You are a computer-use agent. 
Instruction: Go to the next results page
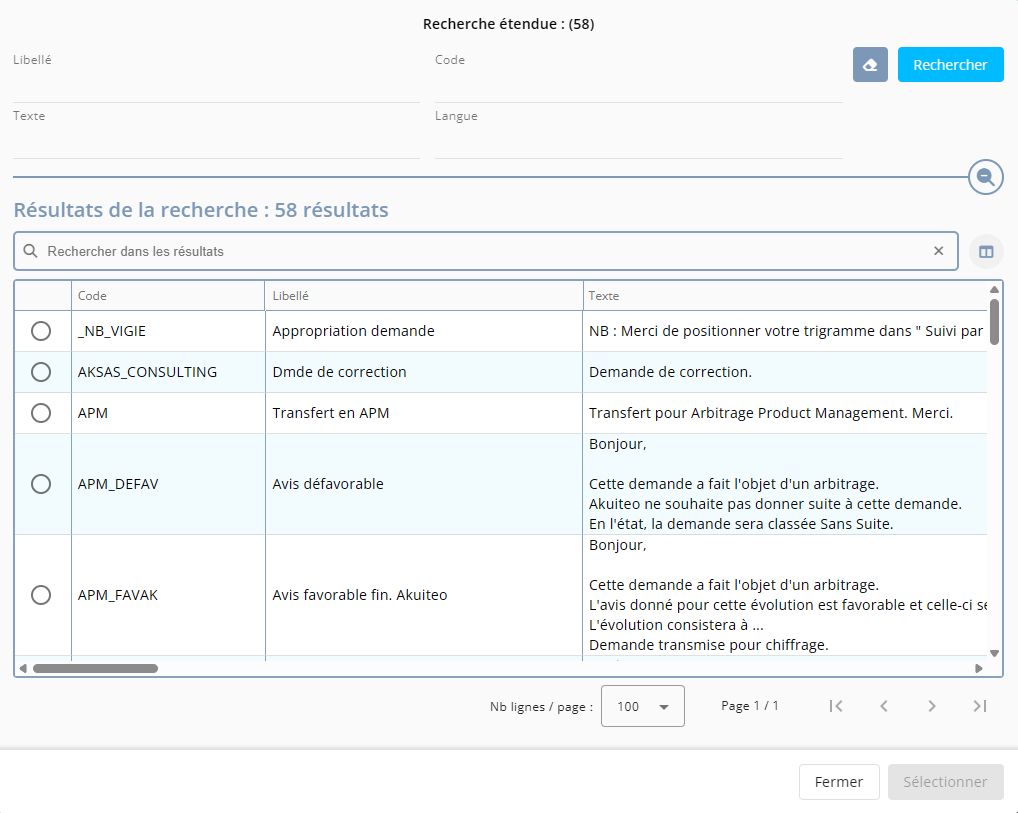point(932,706)
